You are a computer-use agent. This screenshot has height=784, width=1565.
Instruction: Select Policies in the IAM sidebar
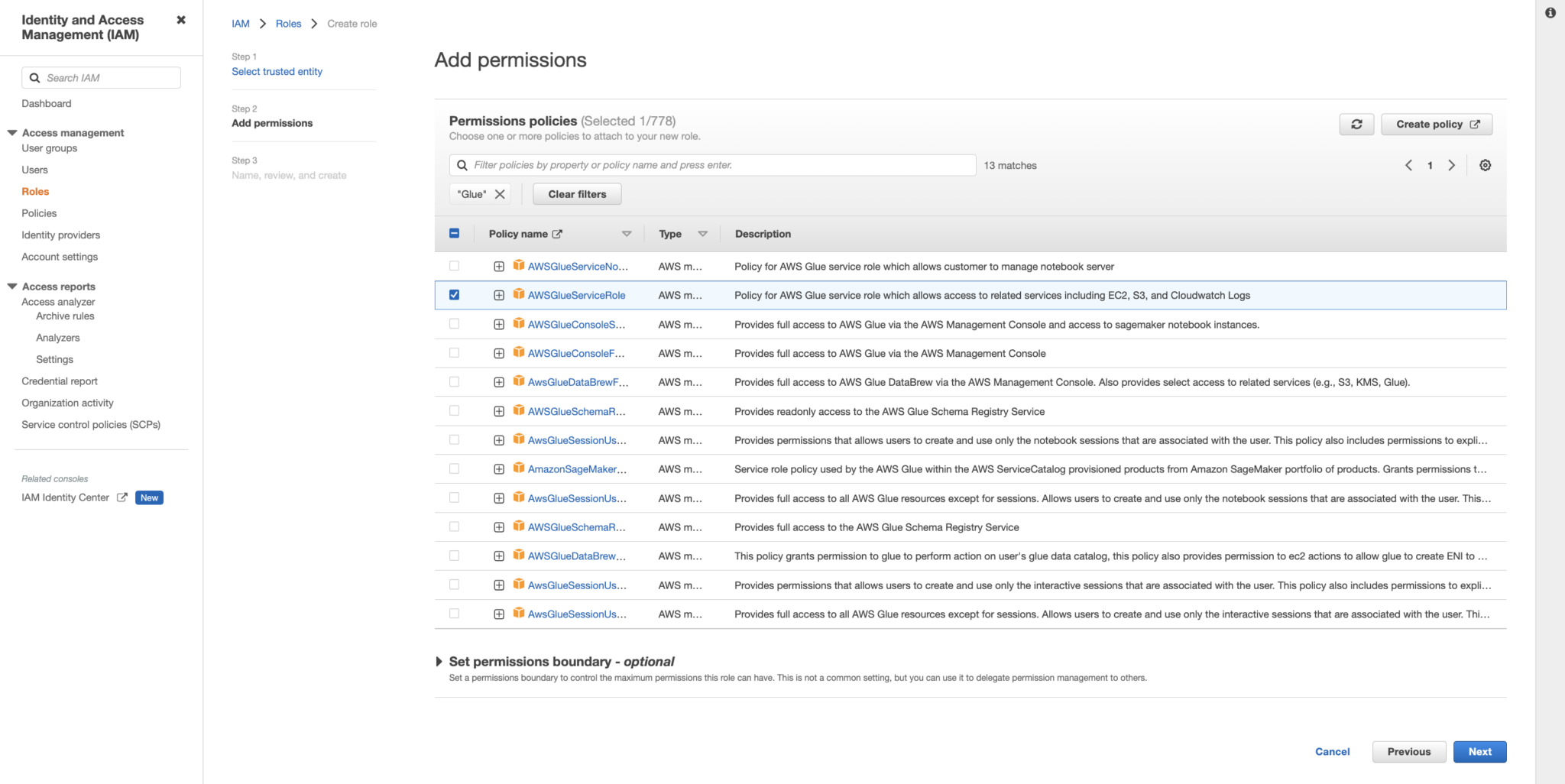coord(39,212)
